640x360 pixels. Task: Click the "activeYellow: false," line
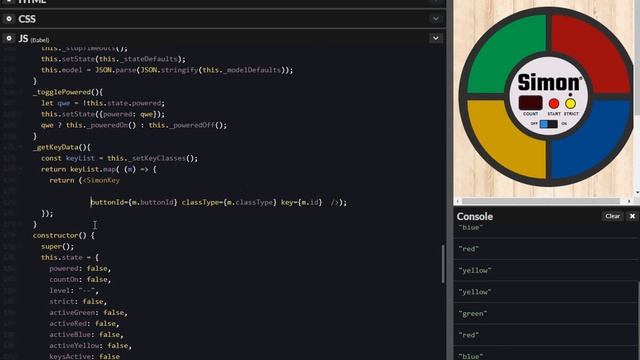click(x=91, y=346)
